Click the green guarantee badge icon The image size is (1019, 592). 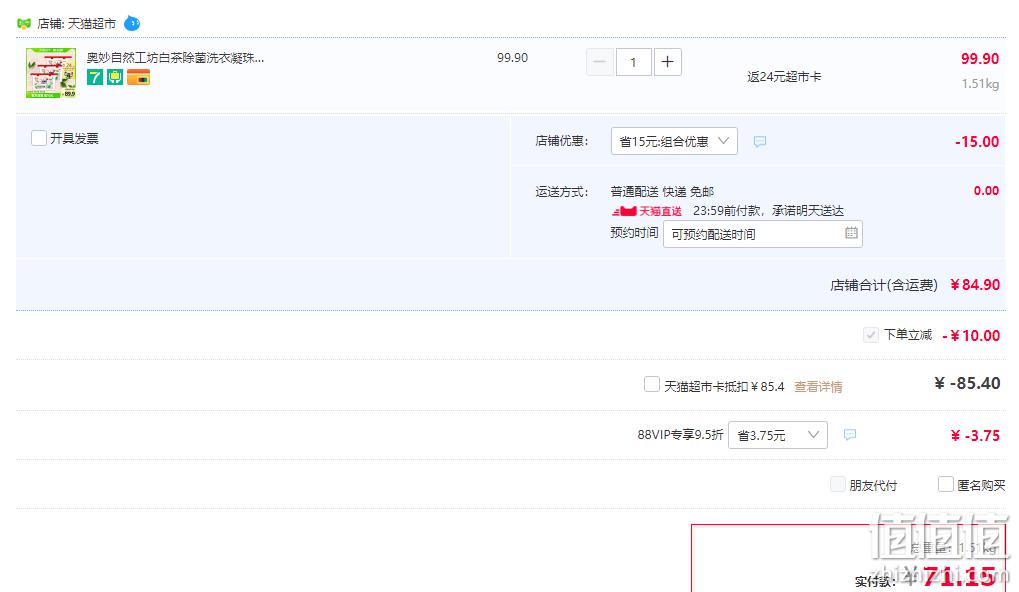point(115,77)
